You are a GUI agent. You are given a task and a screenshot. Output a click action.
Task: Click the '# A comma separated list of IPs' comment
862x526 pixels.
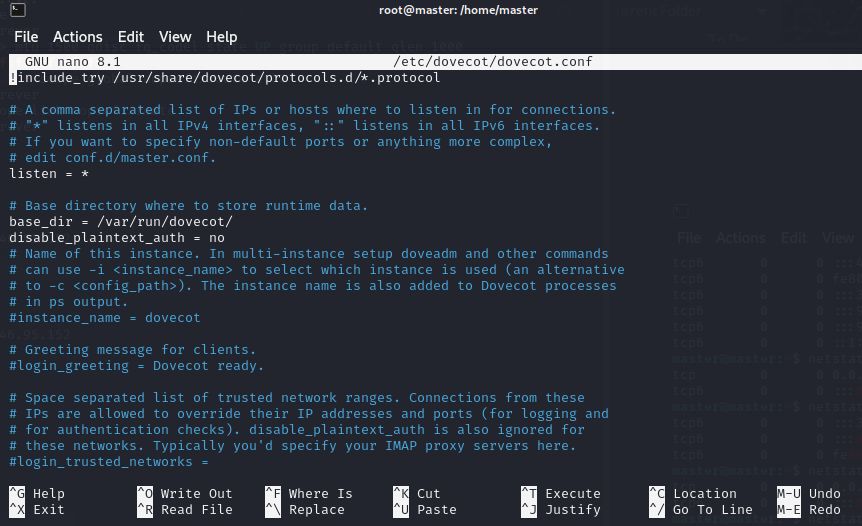click(x=313, y=109)
